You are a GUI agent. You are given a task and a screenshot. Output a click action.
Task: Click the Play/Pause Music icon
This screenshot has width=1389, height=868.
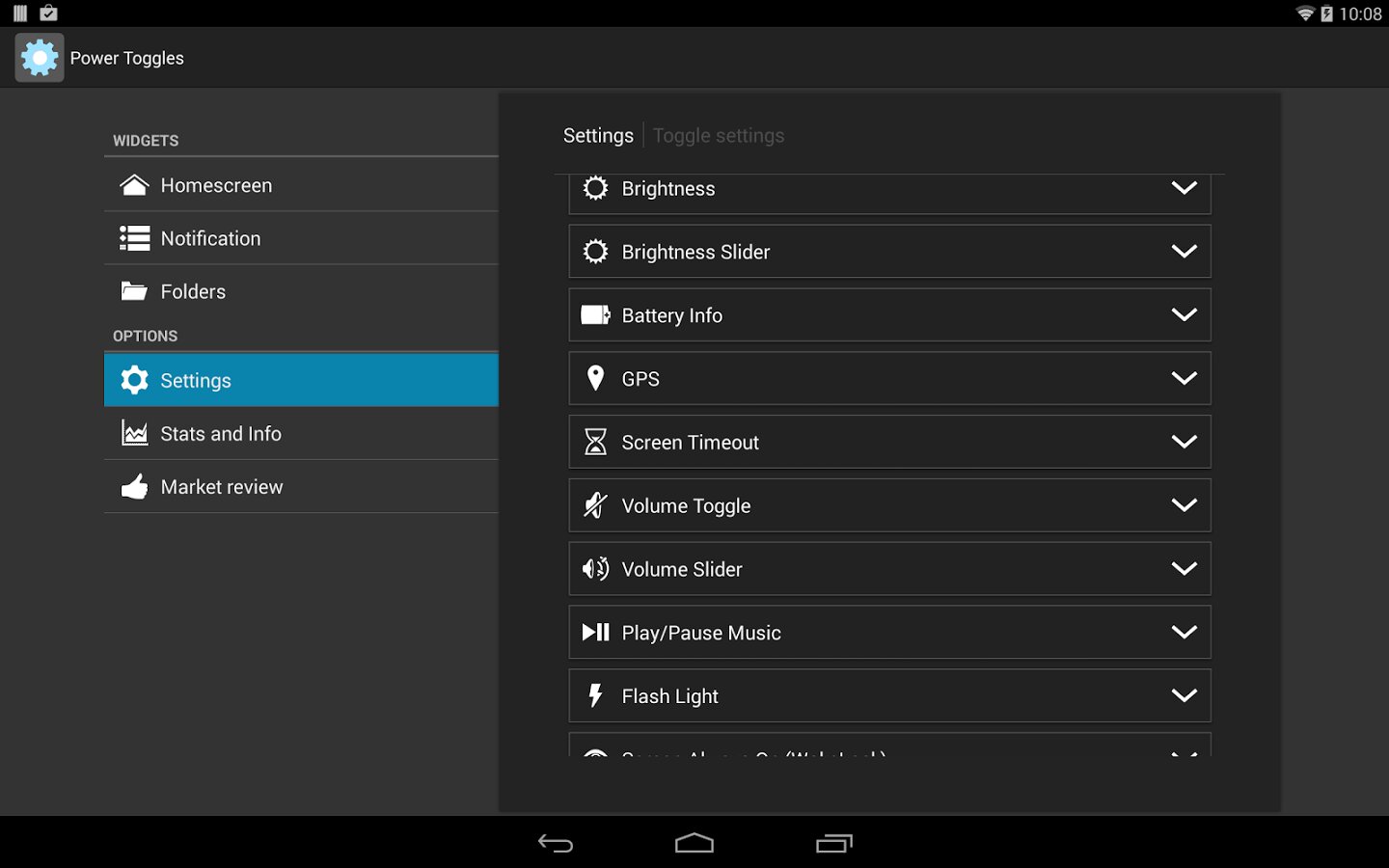pyautogui.click(x=595, y=633)
